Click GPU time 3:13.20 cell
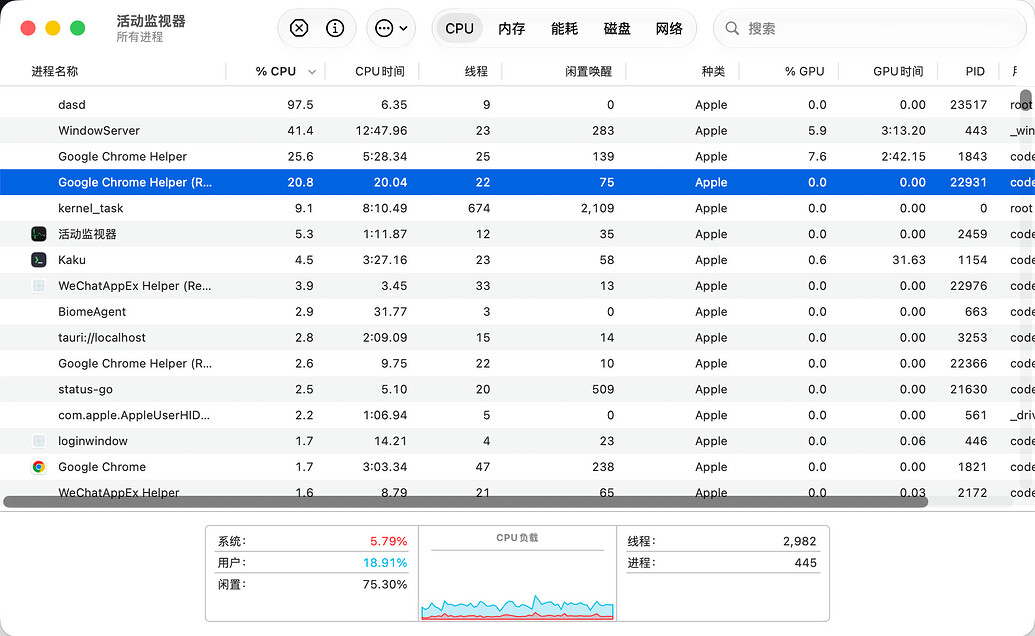1035x636 pixels. 903,131
